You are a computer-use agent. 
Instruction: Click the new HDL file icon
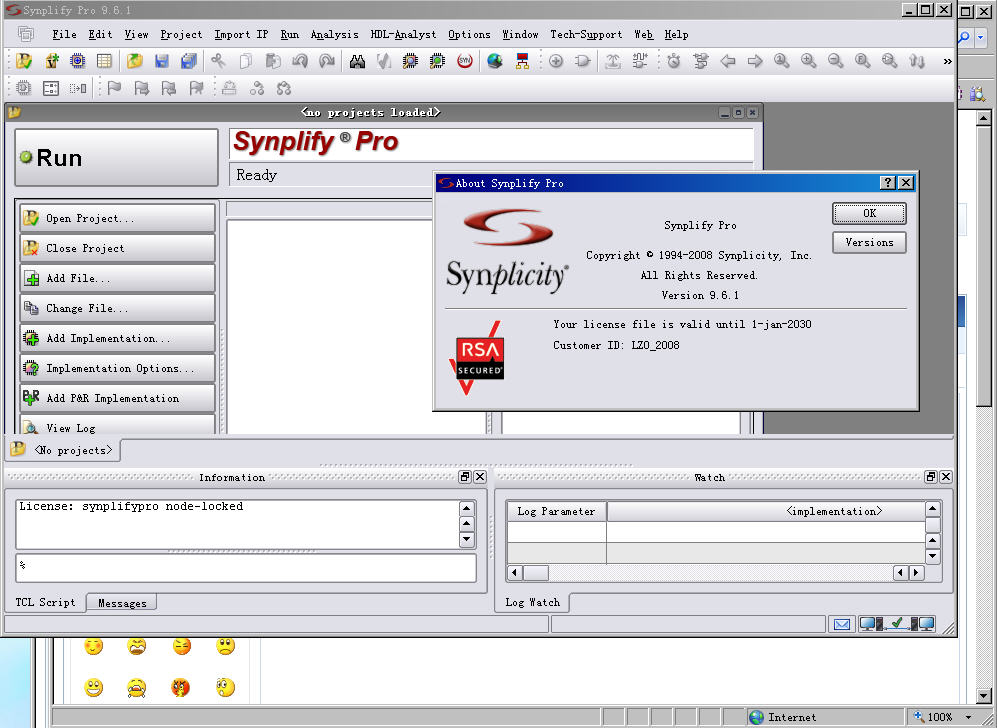[x=52, y=61]
